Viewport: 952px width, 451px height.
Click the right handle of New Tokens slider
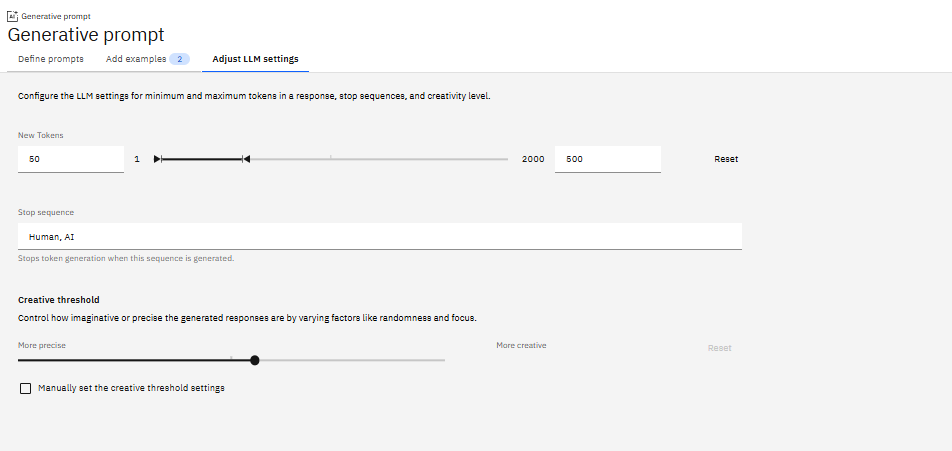[x=246, y=159]
